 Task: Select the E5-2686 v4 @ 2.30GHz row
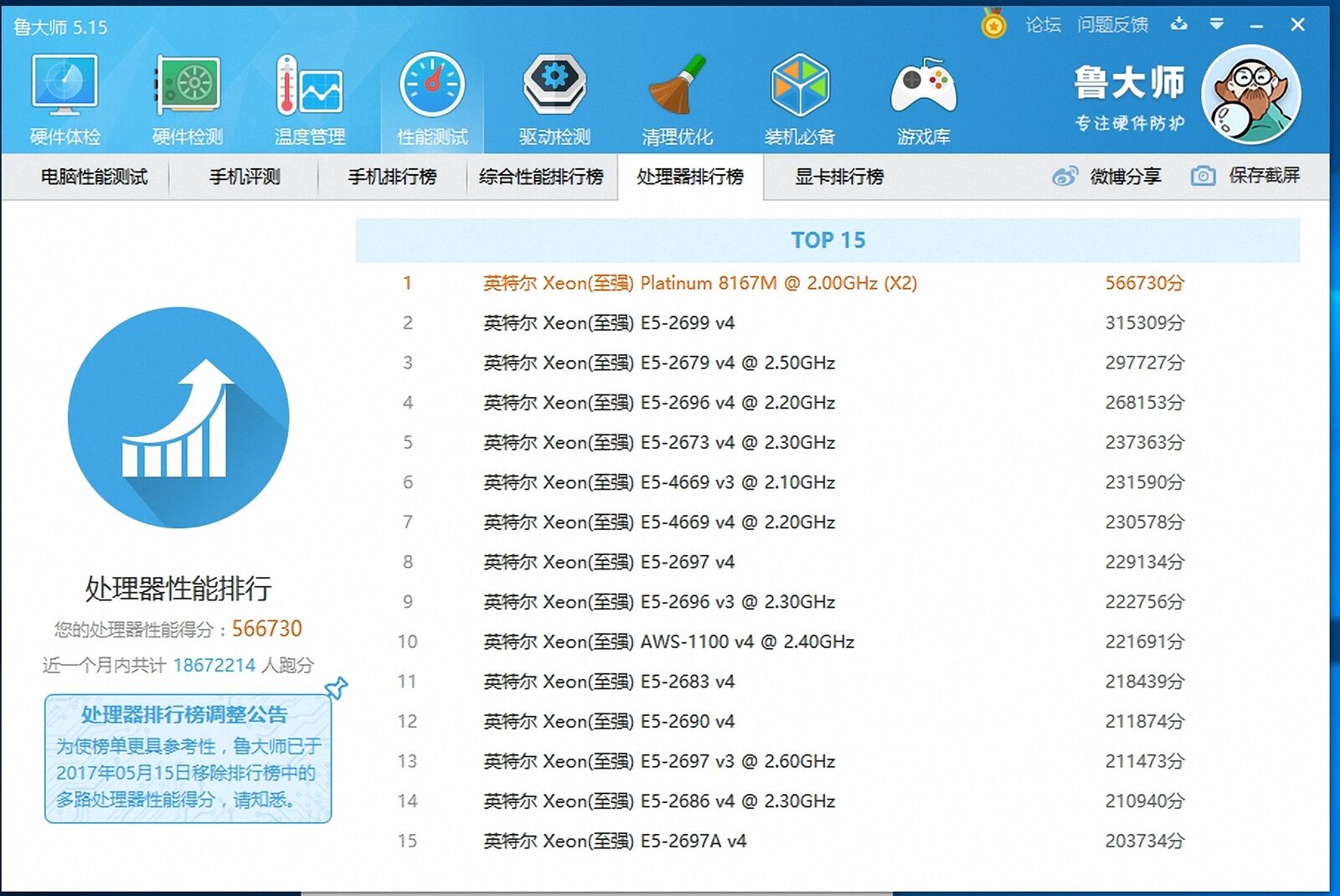(x=827, y=801)
